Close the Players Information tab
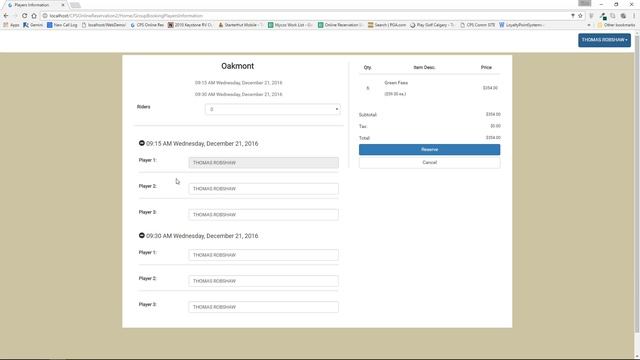 tap(63, 5)
